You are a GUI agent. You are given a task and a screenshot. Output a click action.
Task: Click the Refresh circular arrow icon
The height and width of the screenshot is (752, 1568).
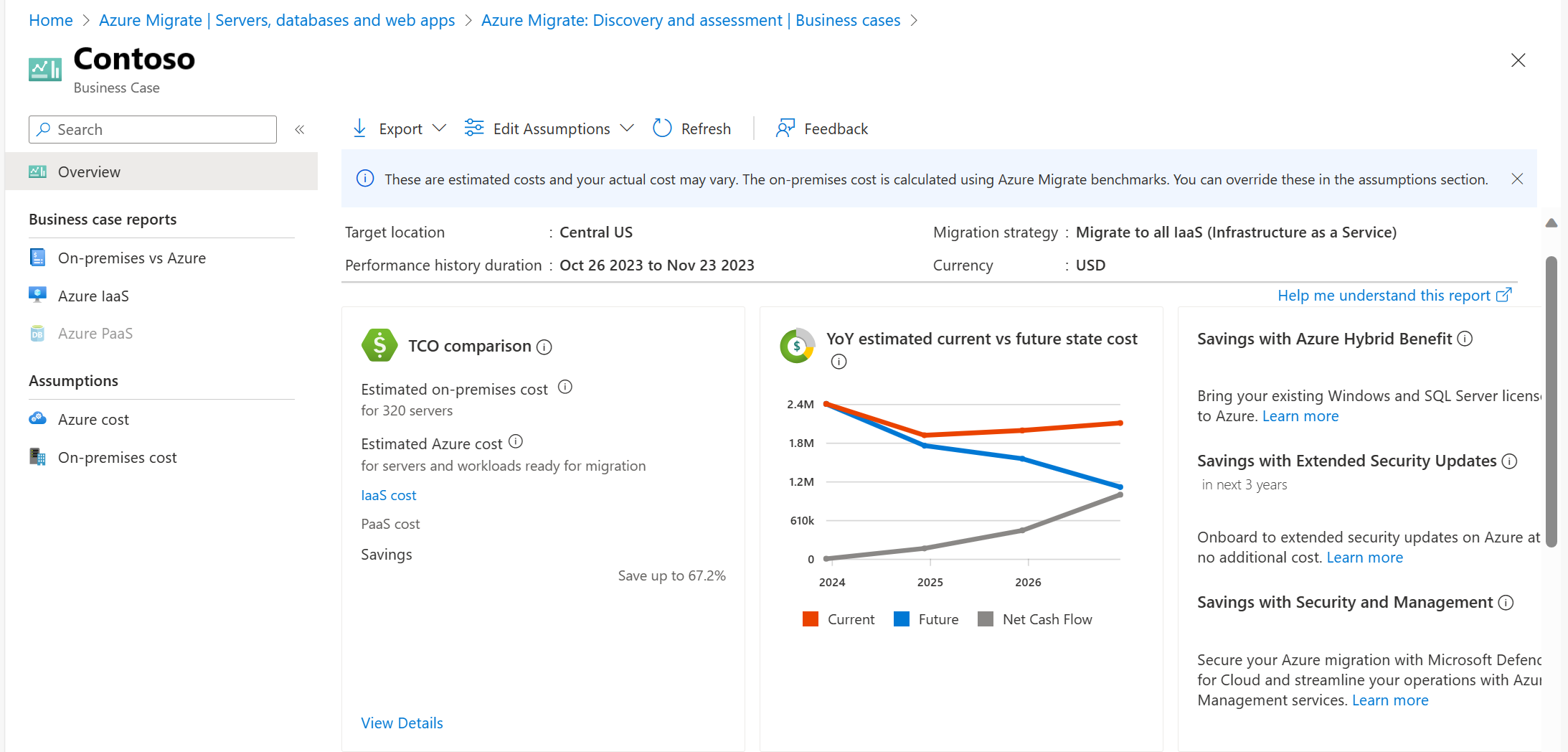662,128
